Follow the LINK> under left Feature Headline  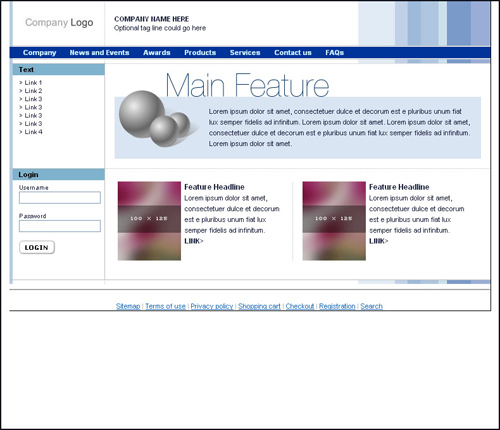[194, 241]
